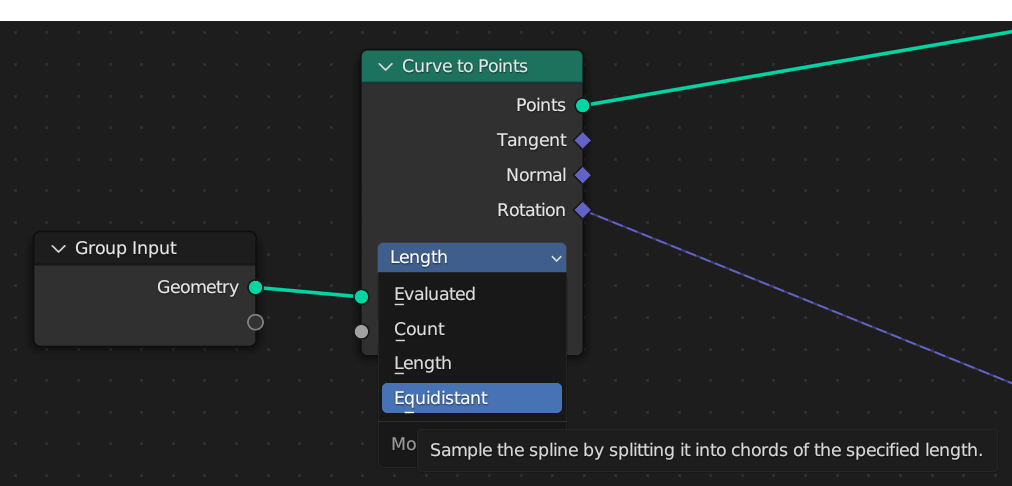Click the Geometry output socket on Group Input
Image resolution: width=1012 pixels, height=486 pixels.
pos(256,287)
